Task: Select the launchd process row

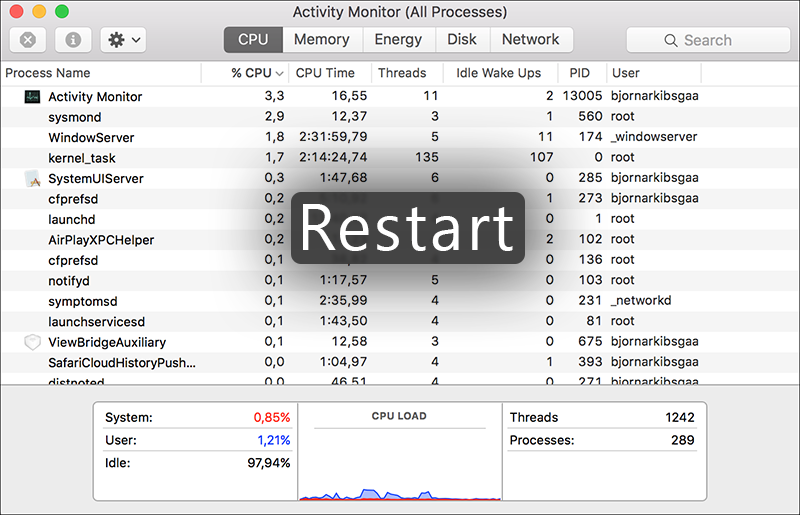Action: (400, 219)
